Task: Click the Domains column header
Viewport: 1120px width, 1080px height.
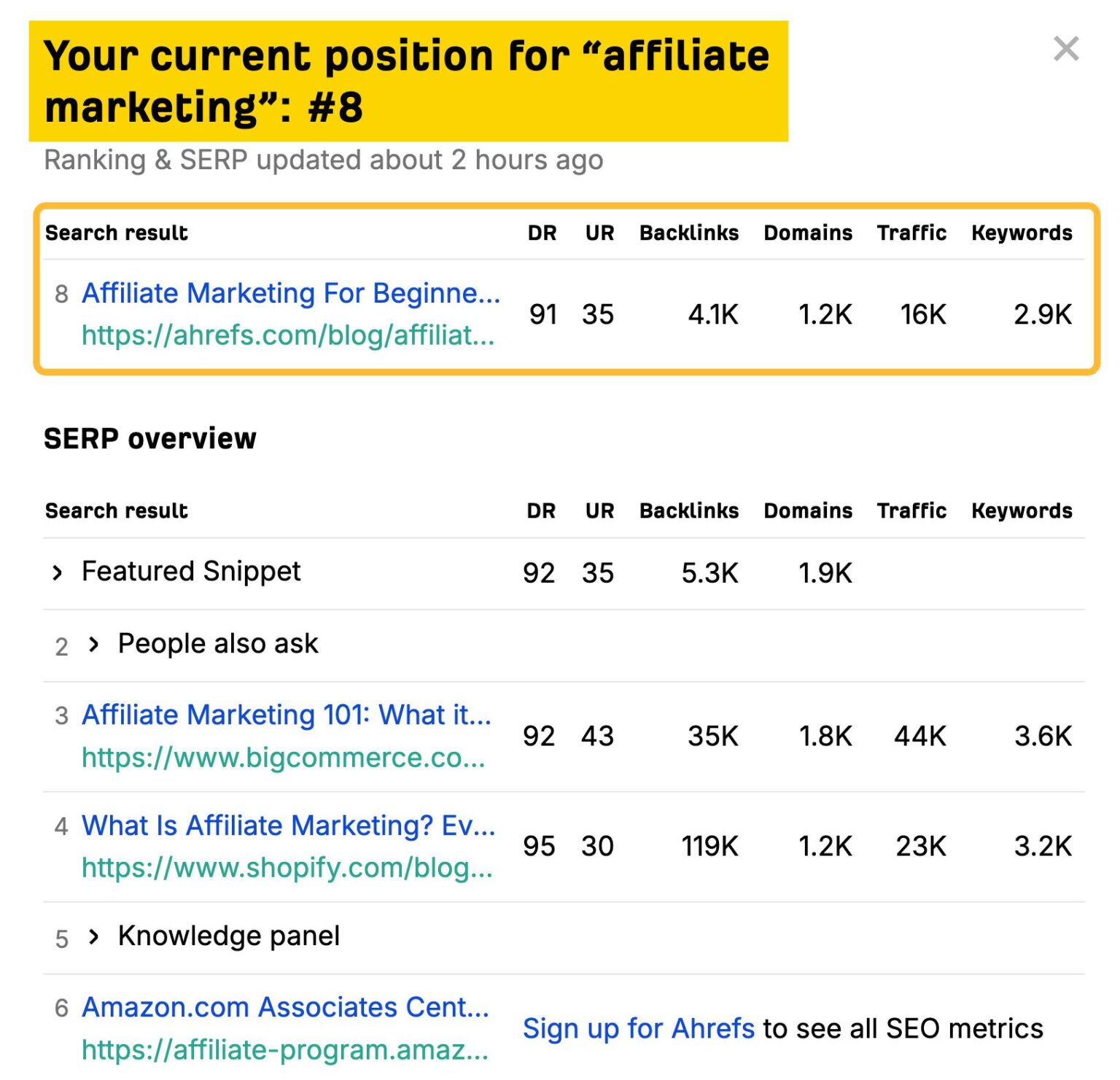Action: coord(807,510)
